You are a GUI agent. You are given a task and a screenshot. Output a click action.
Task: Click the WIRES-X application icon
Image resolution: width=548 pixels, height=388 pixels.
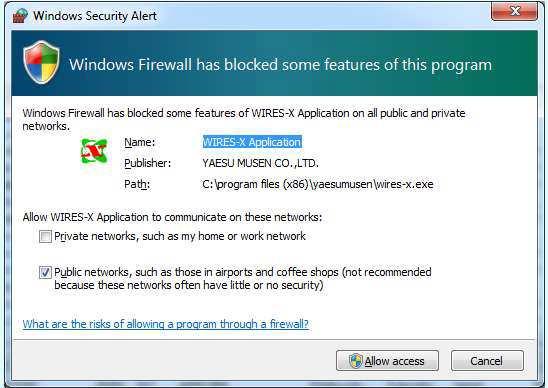point(94,151)
